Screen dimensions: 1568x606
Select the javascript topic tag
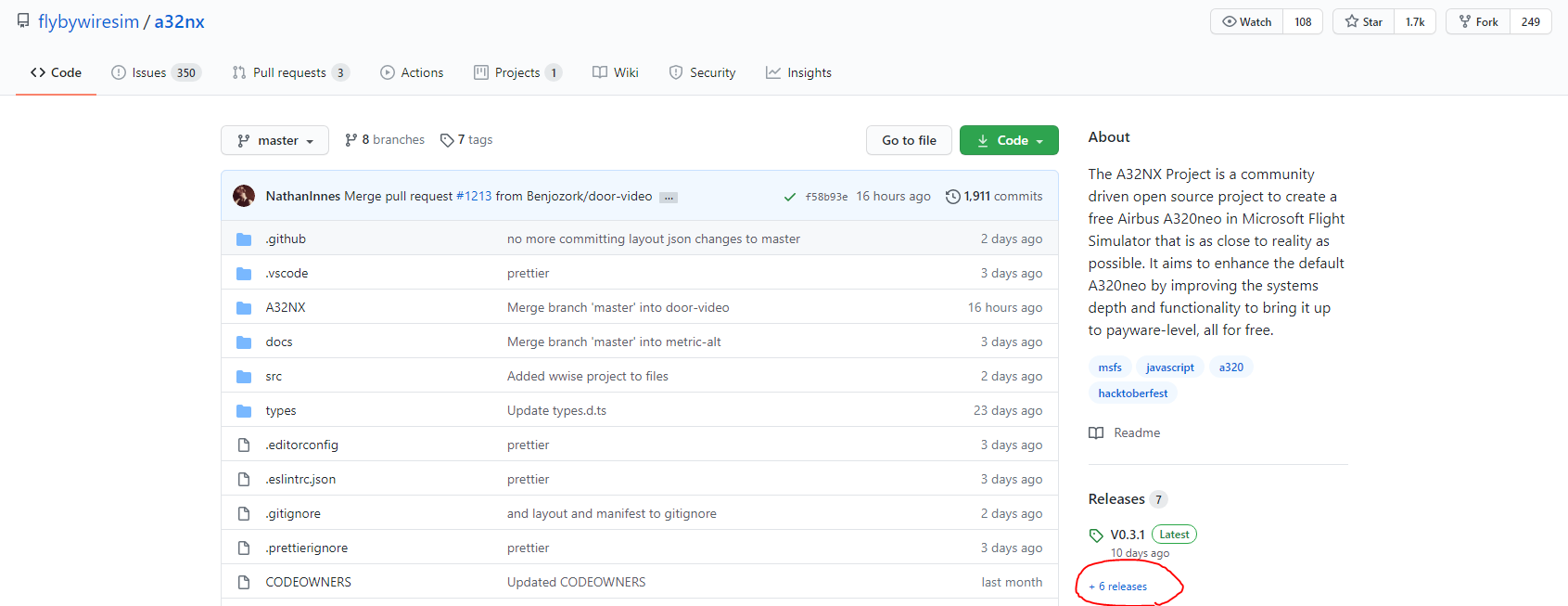tap(1170, 367)
